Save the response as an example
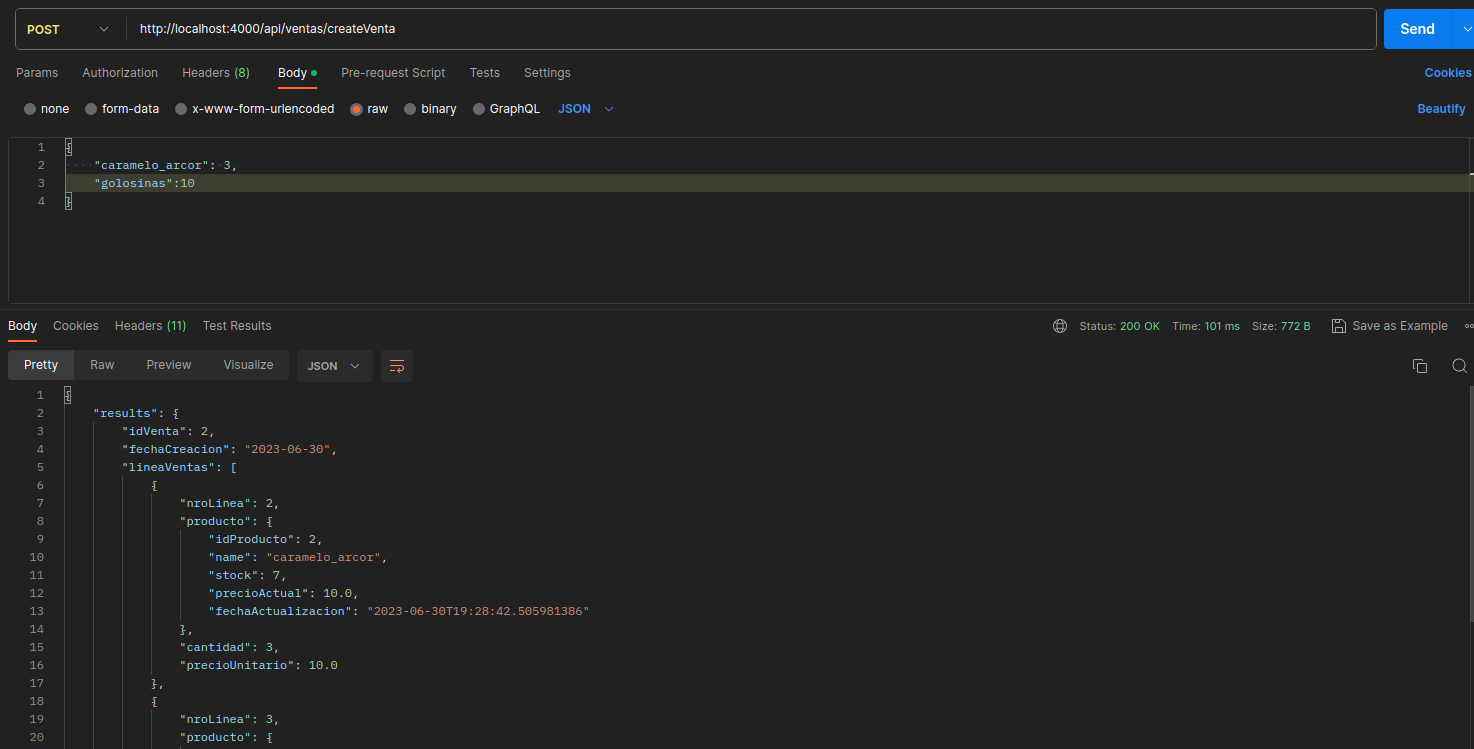 click(1389, 325)
